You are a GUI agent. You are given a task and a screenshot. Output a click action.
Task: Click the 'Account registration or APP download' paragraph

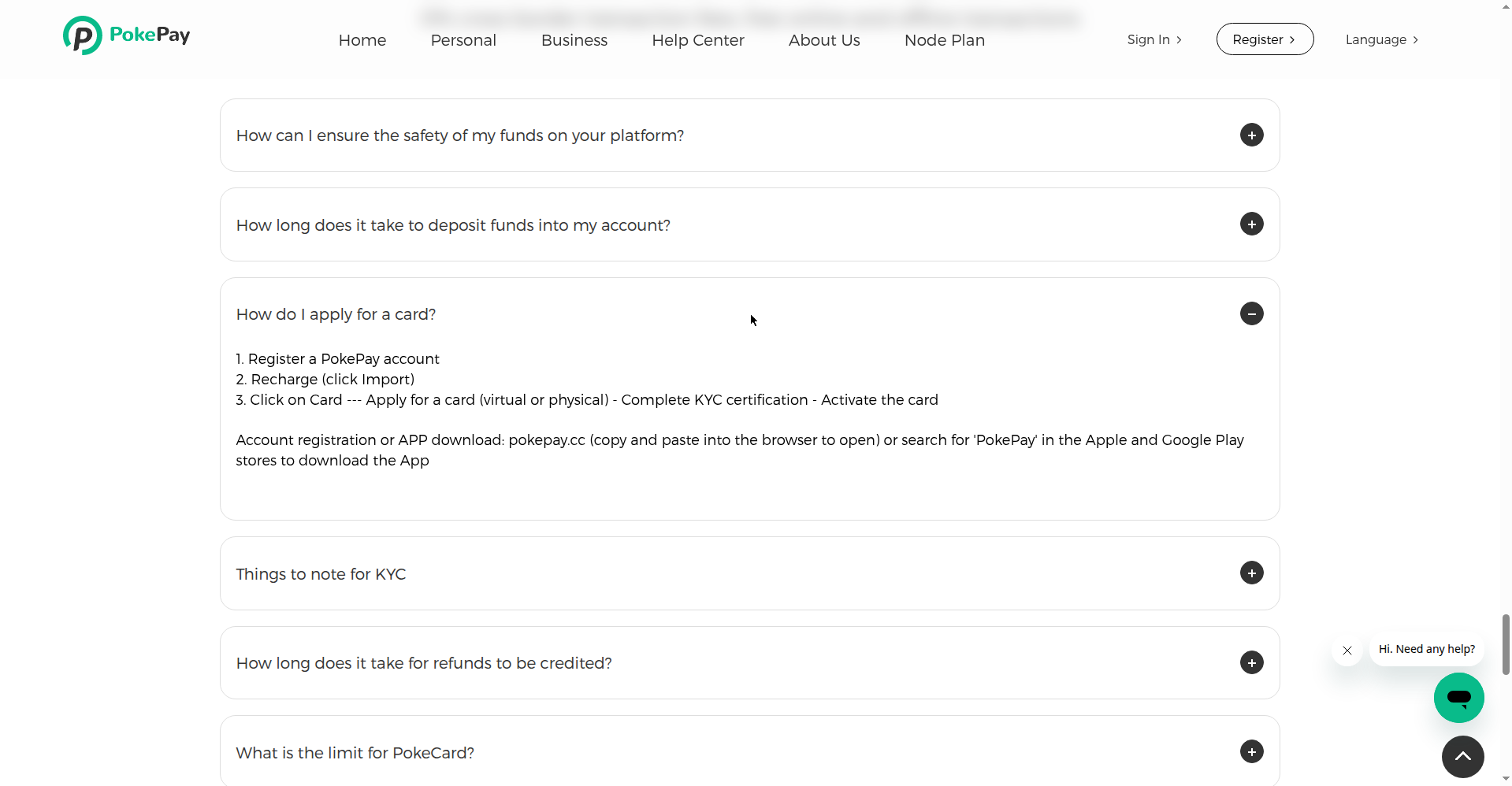tap(740, 450)
